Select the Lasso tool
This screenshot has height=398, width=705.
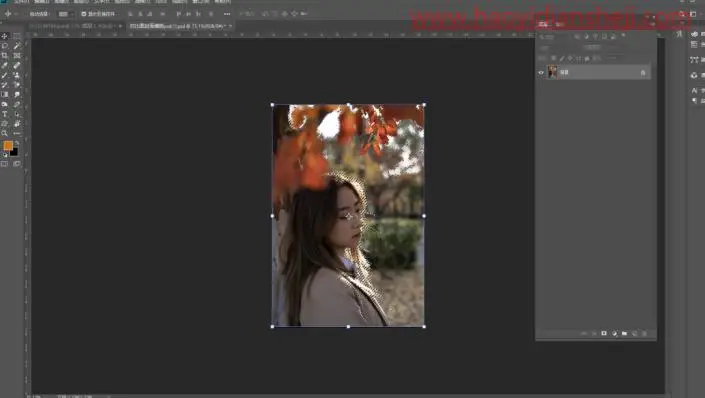[5, 46]
